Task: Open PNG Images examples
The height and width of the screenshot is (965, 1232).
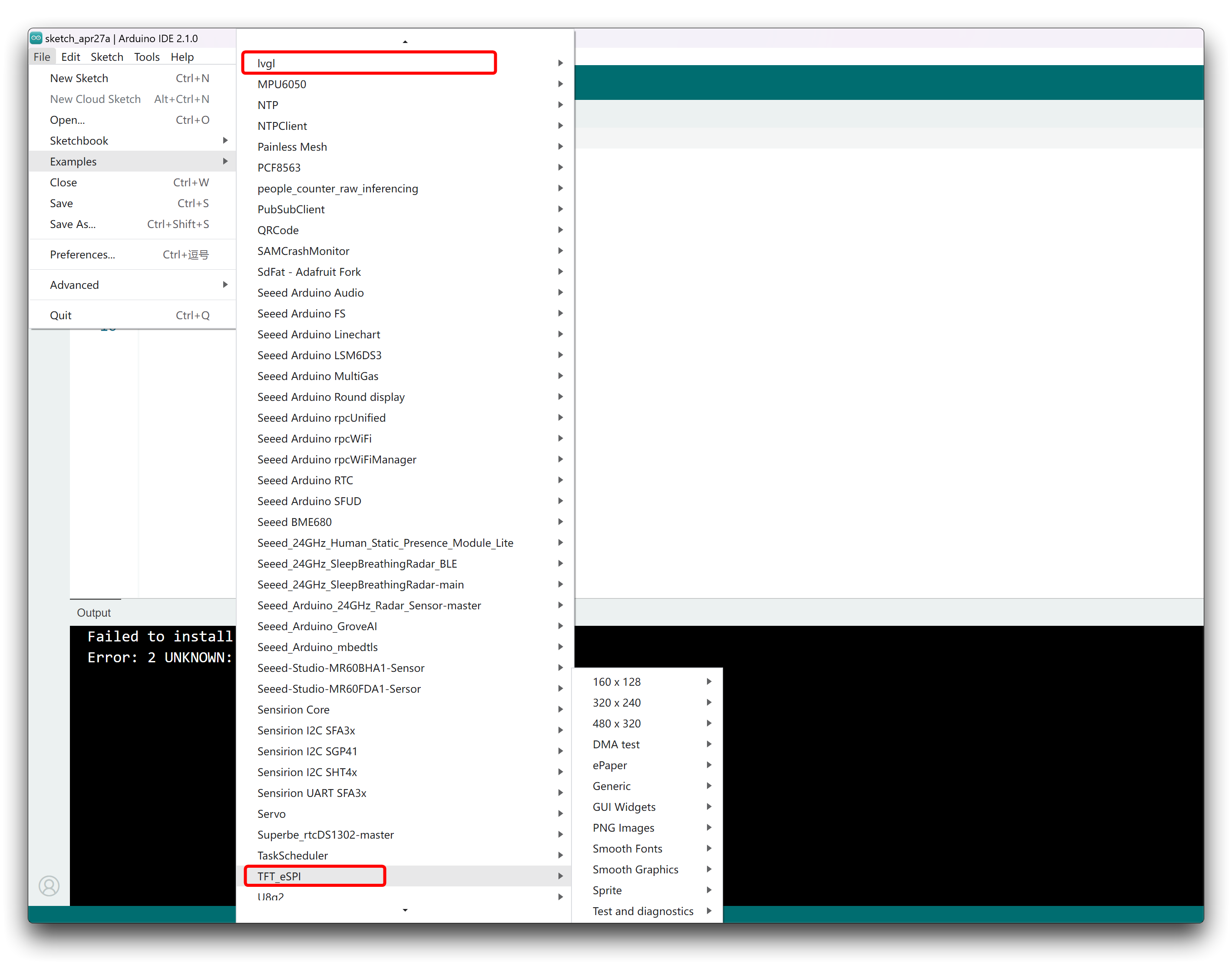Action: click(x=648, y=828)
